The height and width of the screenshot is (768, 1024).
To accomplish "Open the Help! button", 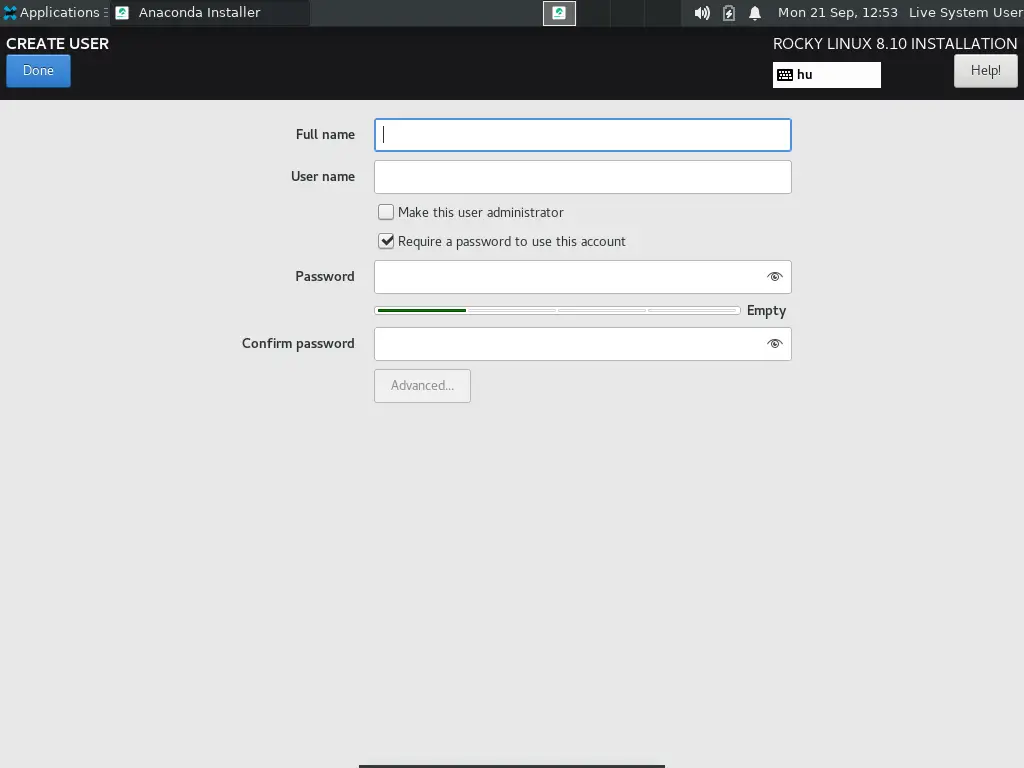I will tap(985, 71).
